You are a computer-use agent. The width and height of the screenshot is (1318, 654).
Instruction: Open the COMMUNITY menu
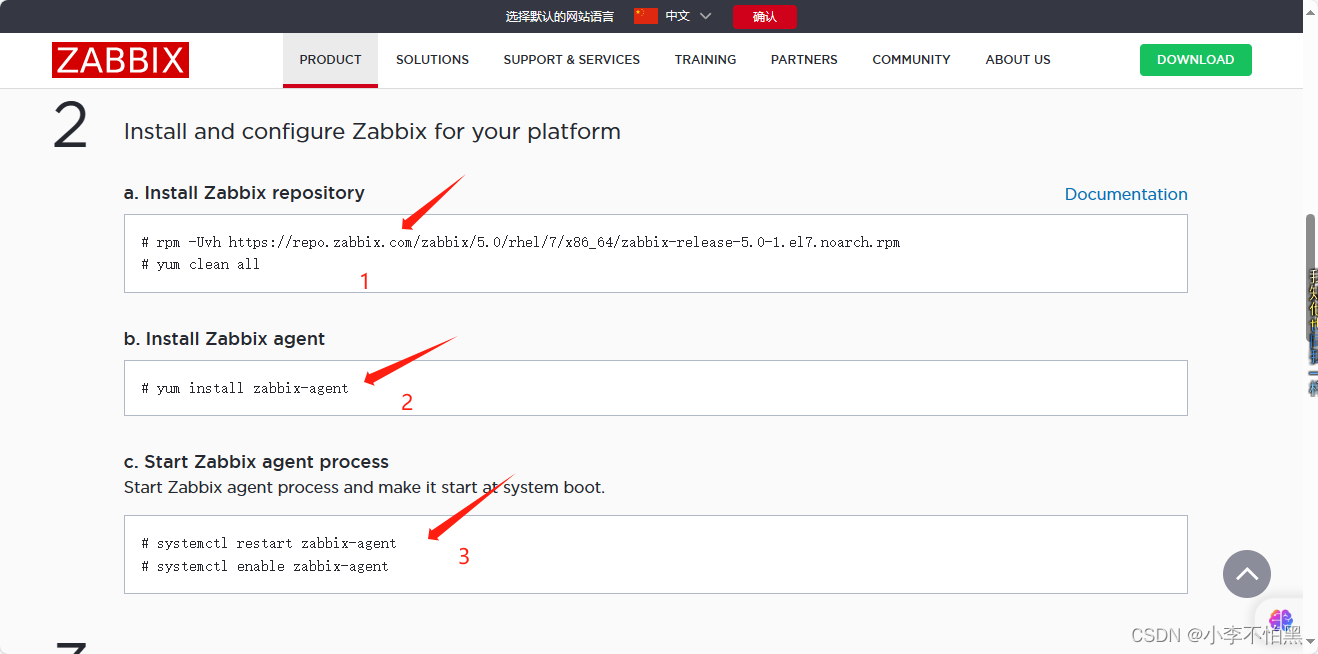(x=911, y=60)
